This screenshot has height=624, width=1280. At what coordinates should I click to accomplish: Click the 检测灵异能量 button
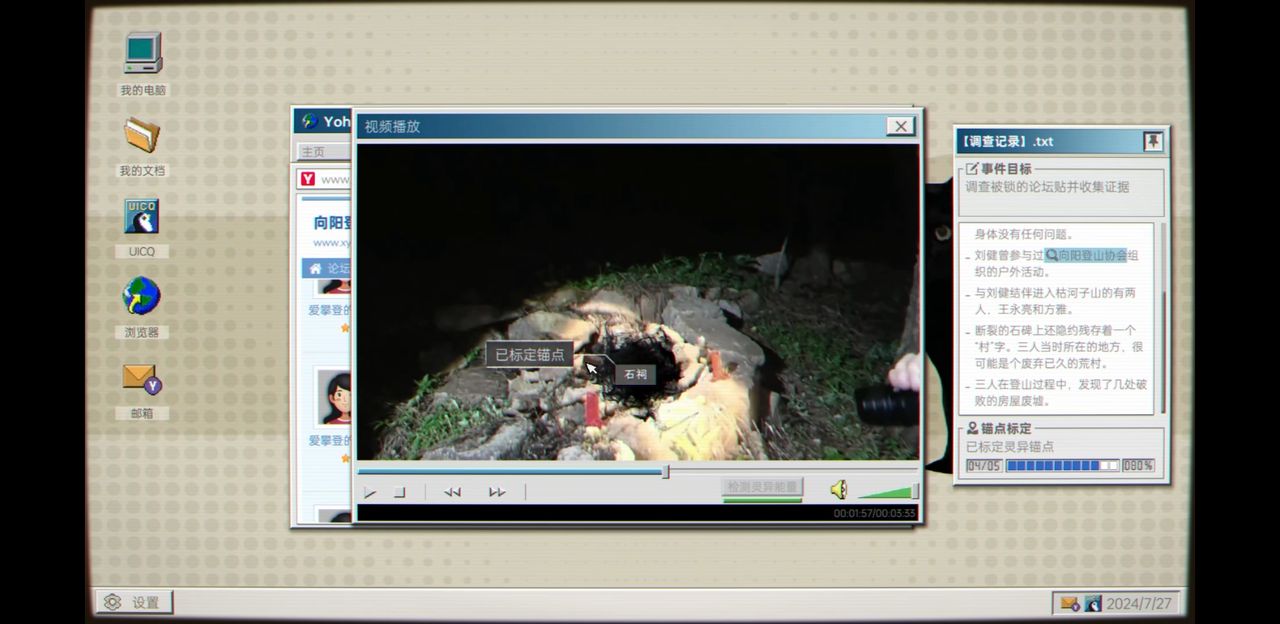pos(762,487)
